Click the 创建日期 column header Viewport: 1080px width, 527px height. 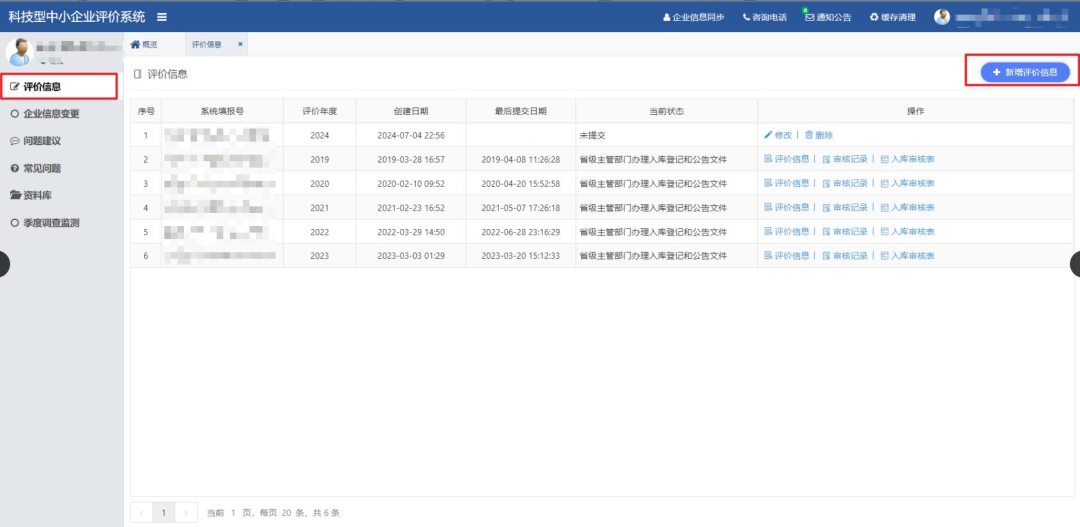(411, 111)
